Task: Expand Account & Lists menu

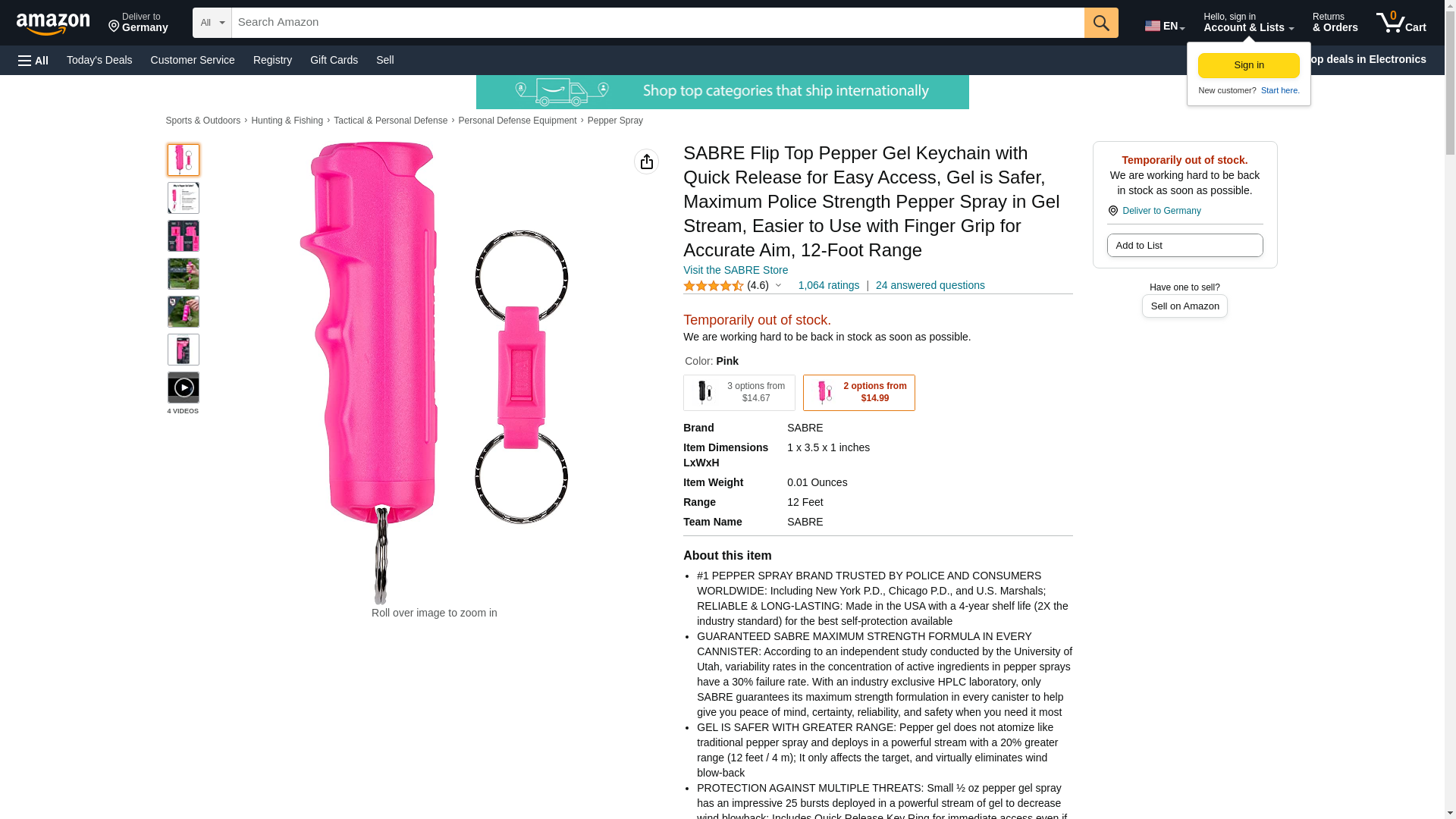Action: tap(1248, 23)
